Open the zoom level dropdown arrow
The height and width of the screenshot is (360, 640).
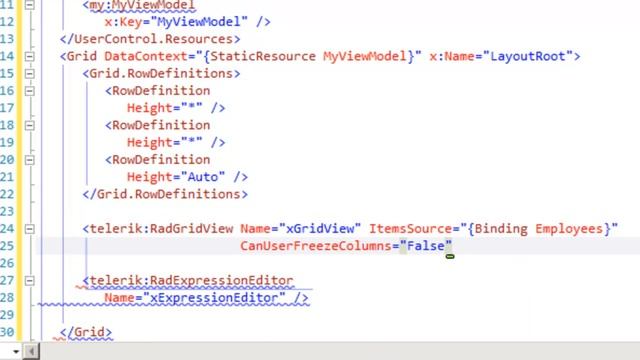pos(16,351)
